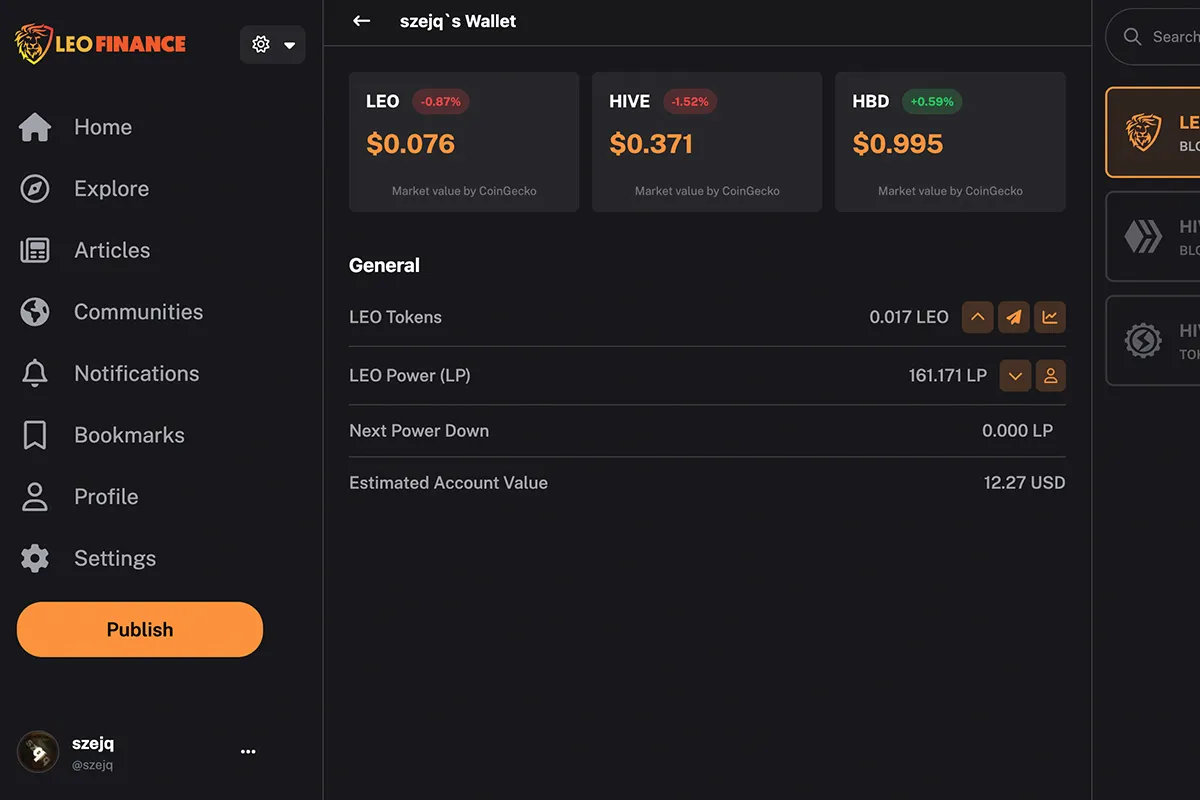The width and height of the screenshot is (1200, 800).
Task: Click the Estimated Account Value label
Action: pyautogui.click(x=448, y=483)
